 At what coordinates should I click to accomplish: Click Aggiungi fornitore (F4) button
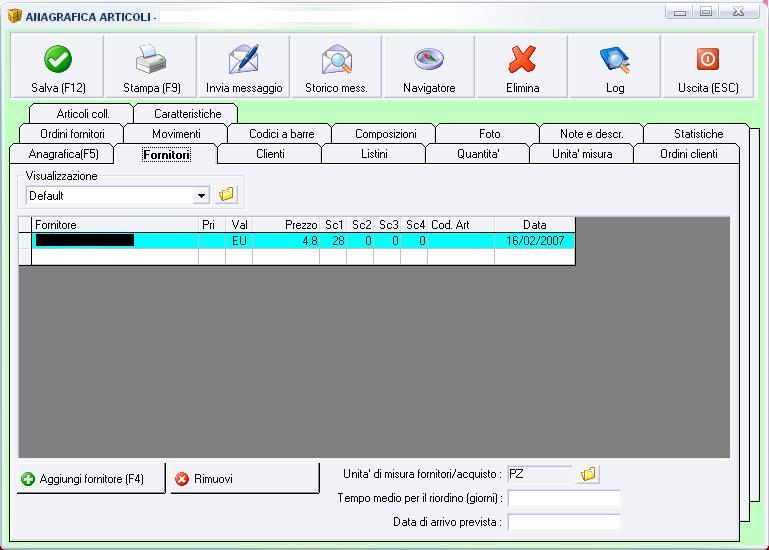[x=91, y=478]
